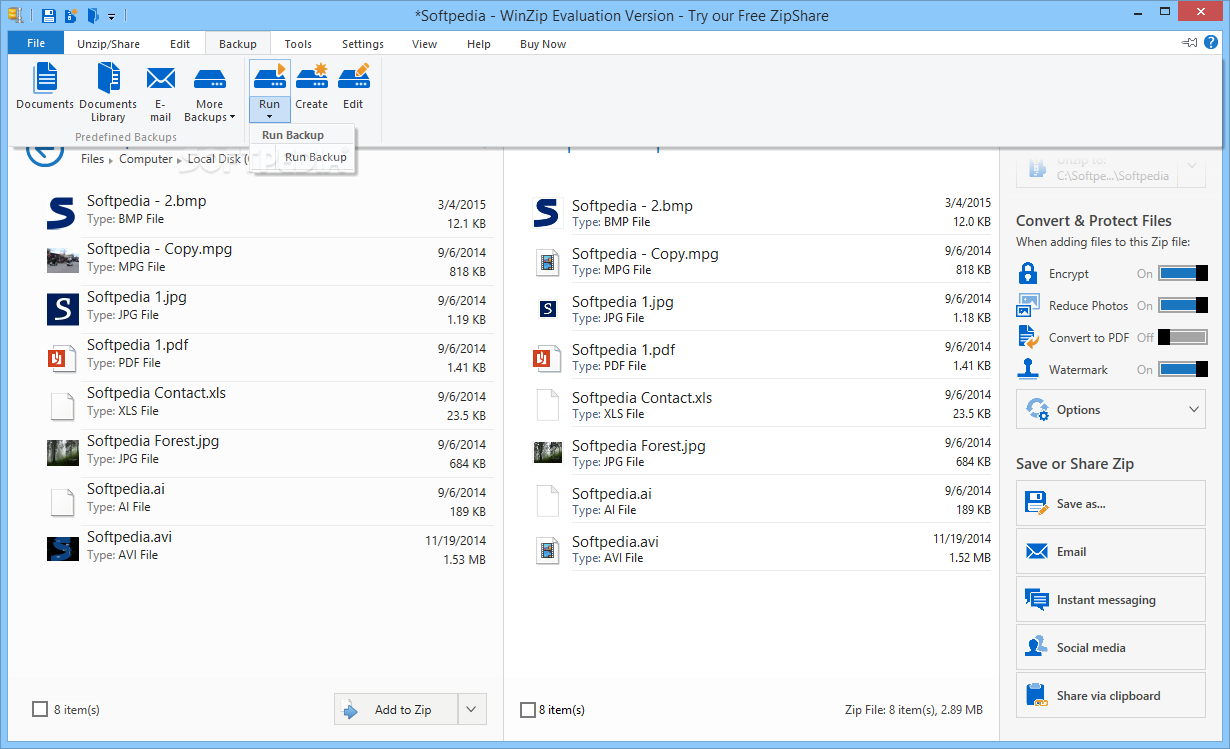Click Instant messaging button
This screenshot has width=1230, height=749.
click(1111, 599)
